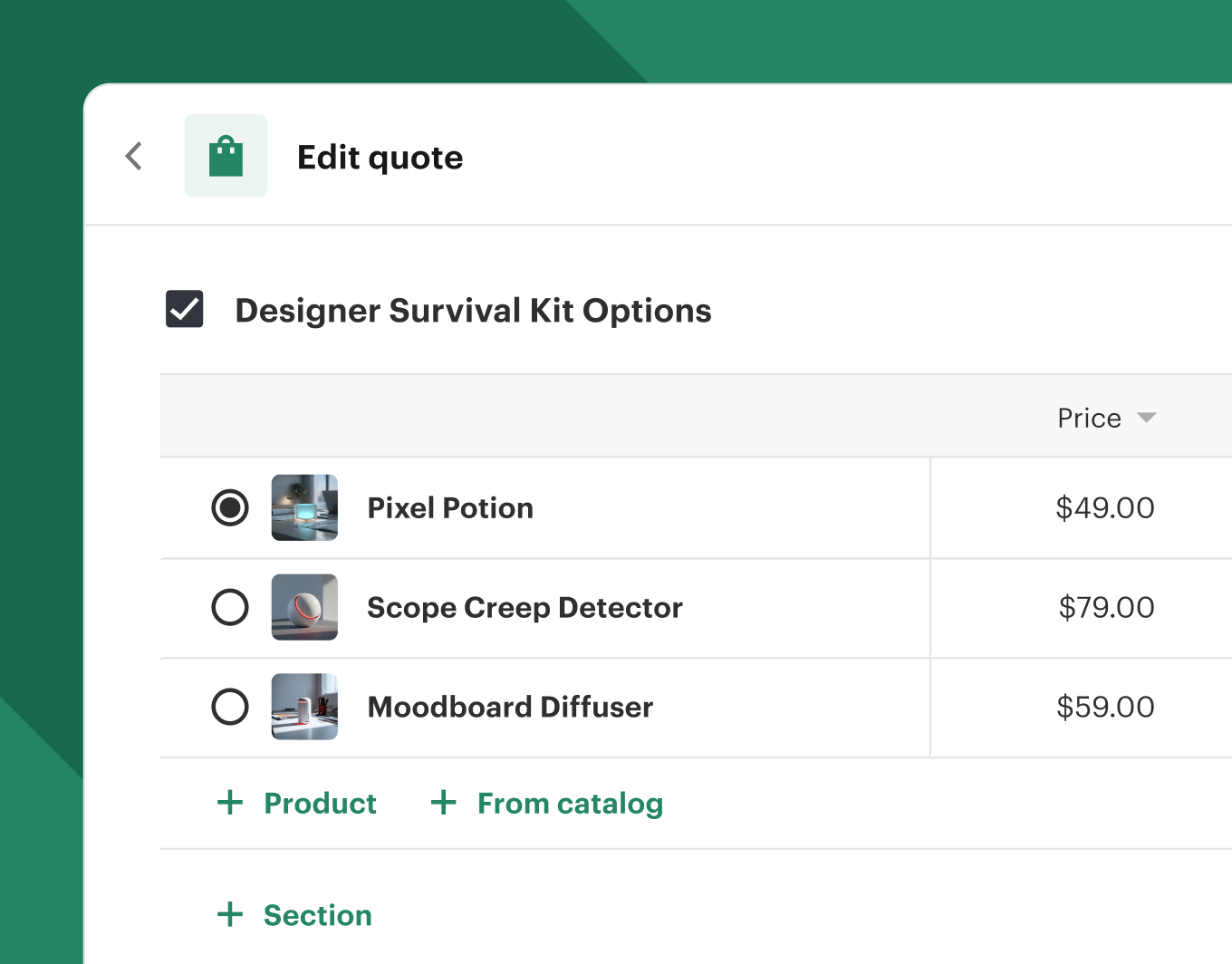Add a new Product to the quote
The width and height of the screenshot is (1232, 964).
point(320,804)
